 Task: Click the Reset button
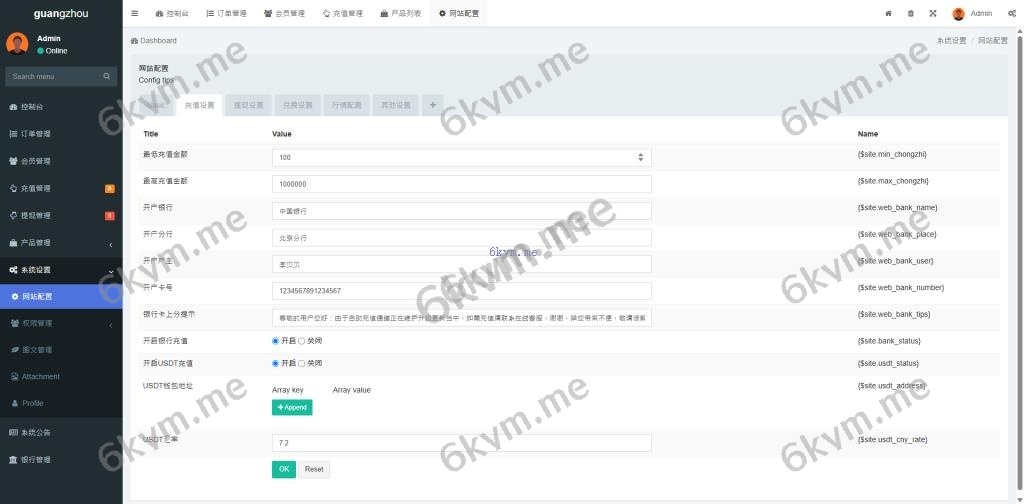click(x=314, y=469)
